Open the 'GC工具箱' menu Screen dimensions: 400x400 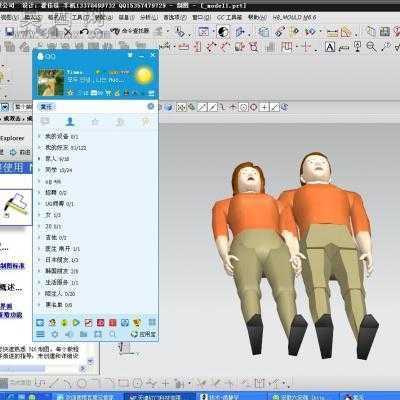point(229,17)
